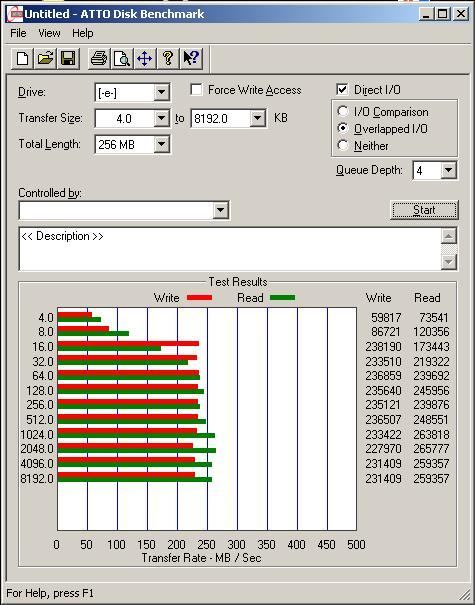Click read value 73541
Image resolution: width=475 pixels, height=605 pixels.
[434, 318]
